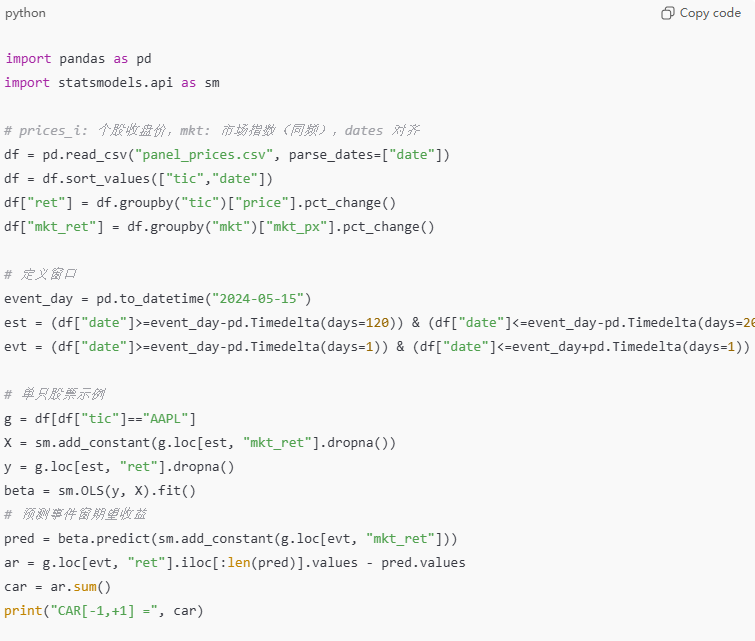Click the parse_dates argument text
This screenshot has width=755, height=641.
pos(331,155)
